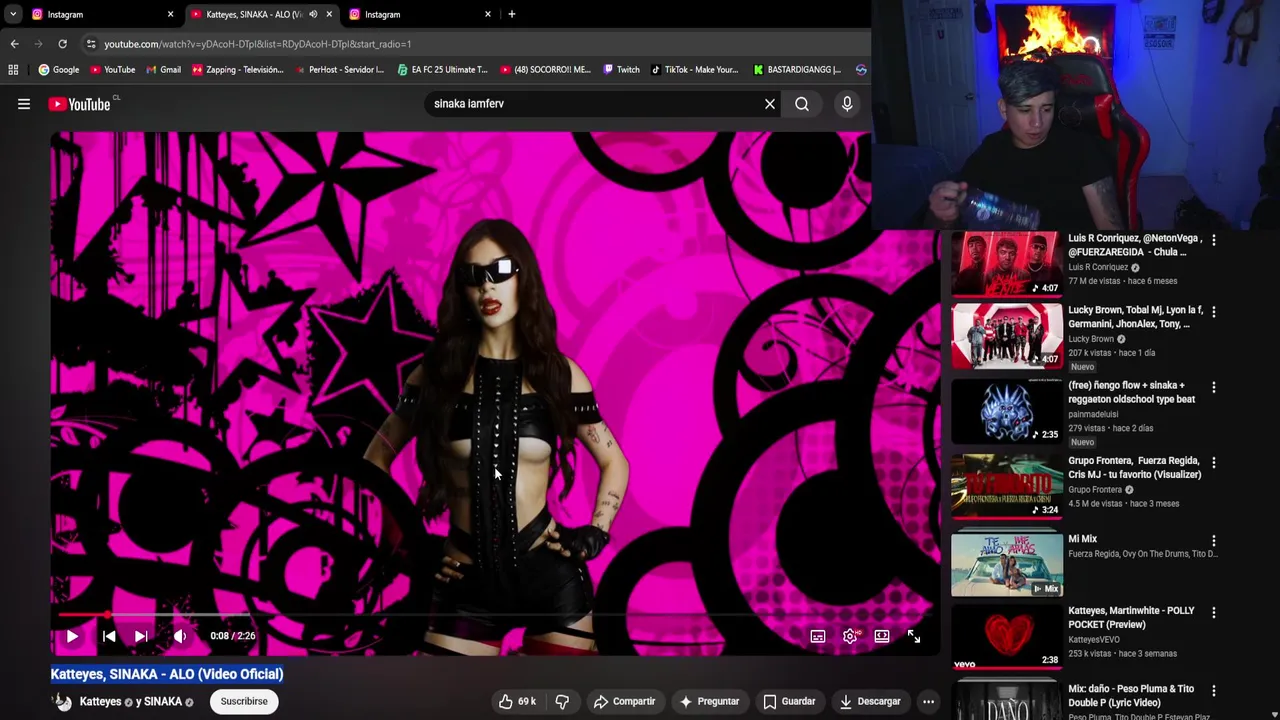Save video with Guardar
1280x720 pixels.
click(x=789, y=701)
